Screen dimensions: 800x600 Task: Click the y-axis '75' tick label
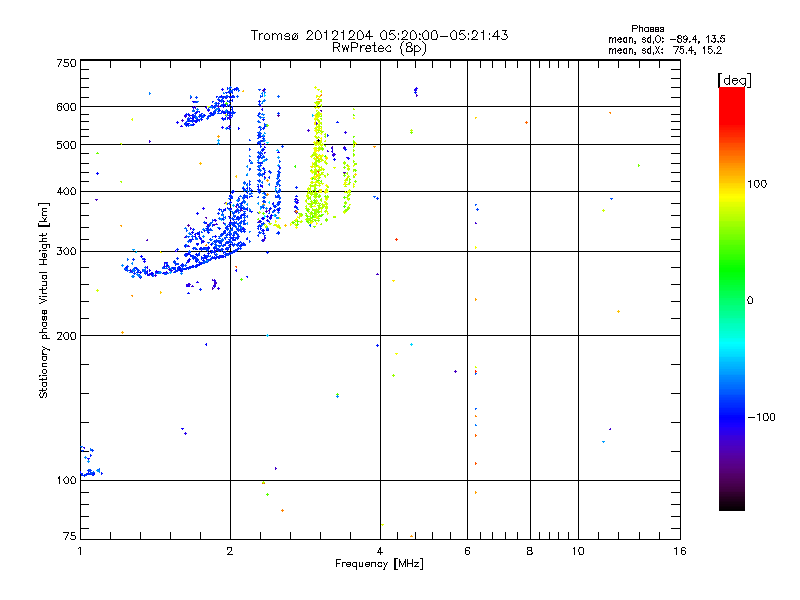pos(70,536)
